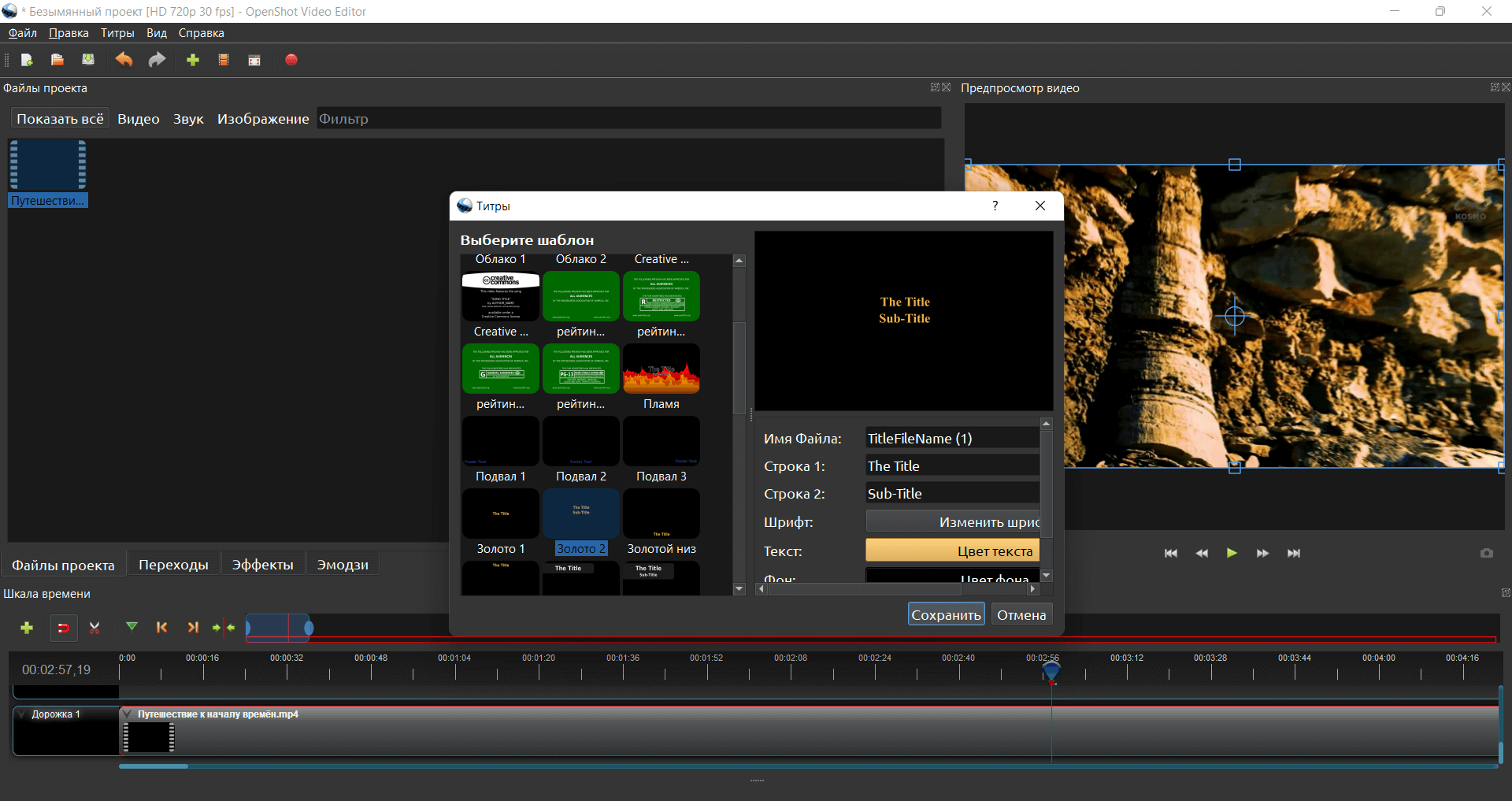Open the Файл menu
This screenshot has width=1512, height=801.
point(23,33)
